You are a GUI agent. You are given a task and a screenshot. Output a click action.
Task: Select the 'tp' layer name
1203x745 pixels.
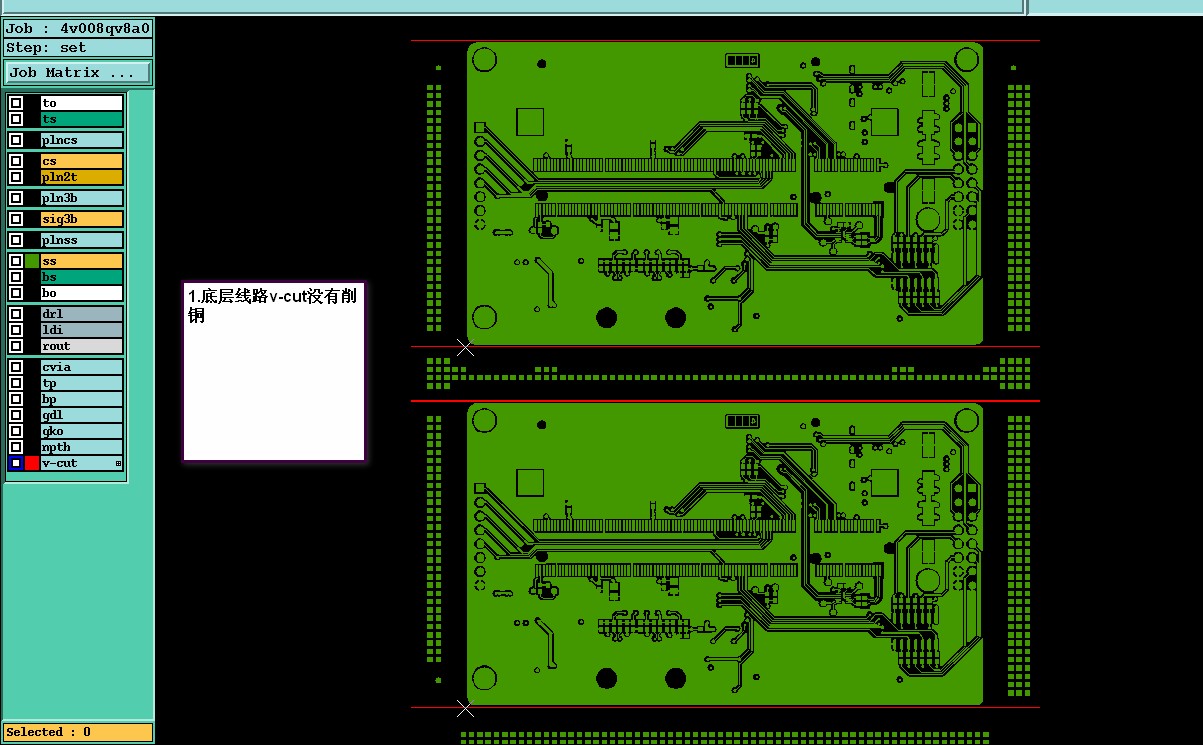click(82, 383)
